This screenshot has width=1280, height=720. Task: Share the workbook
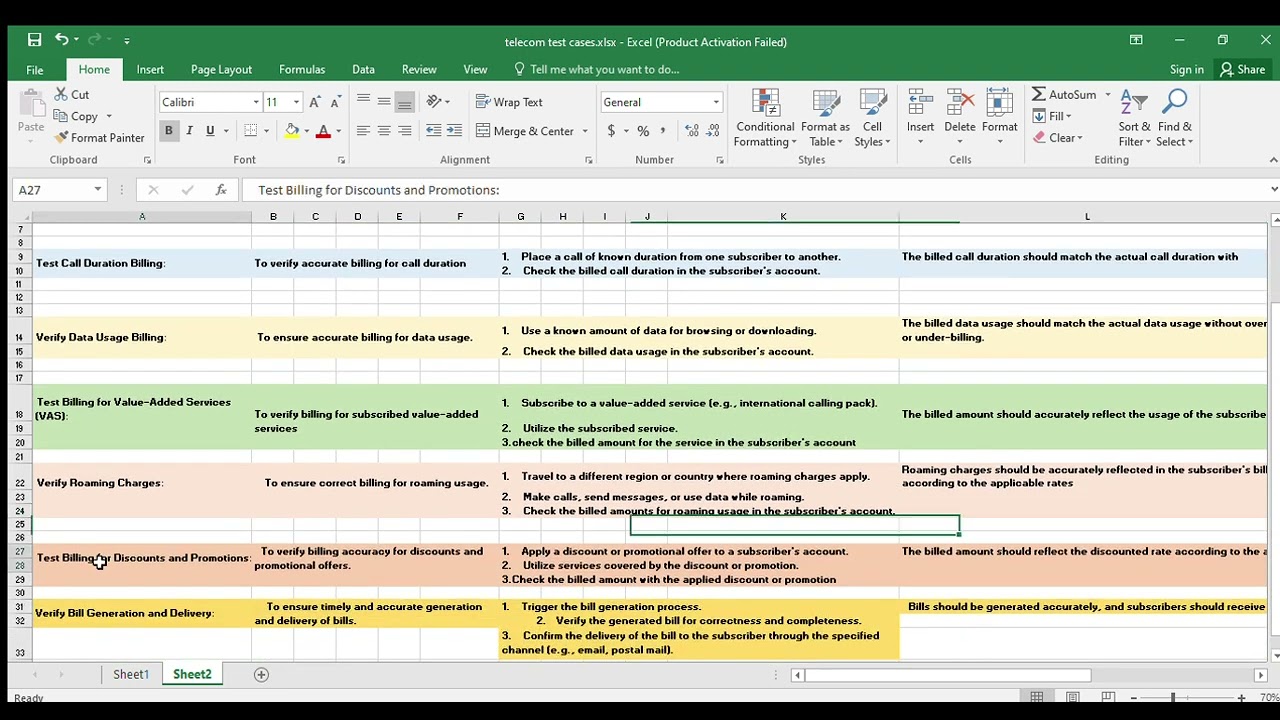tap(1242, 70)
